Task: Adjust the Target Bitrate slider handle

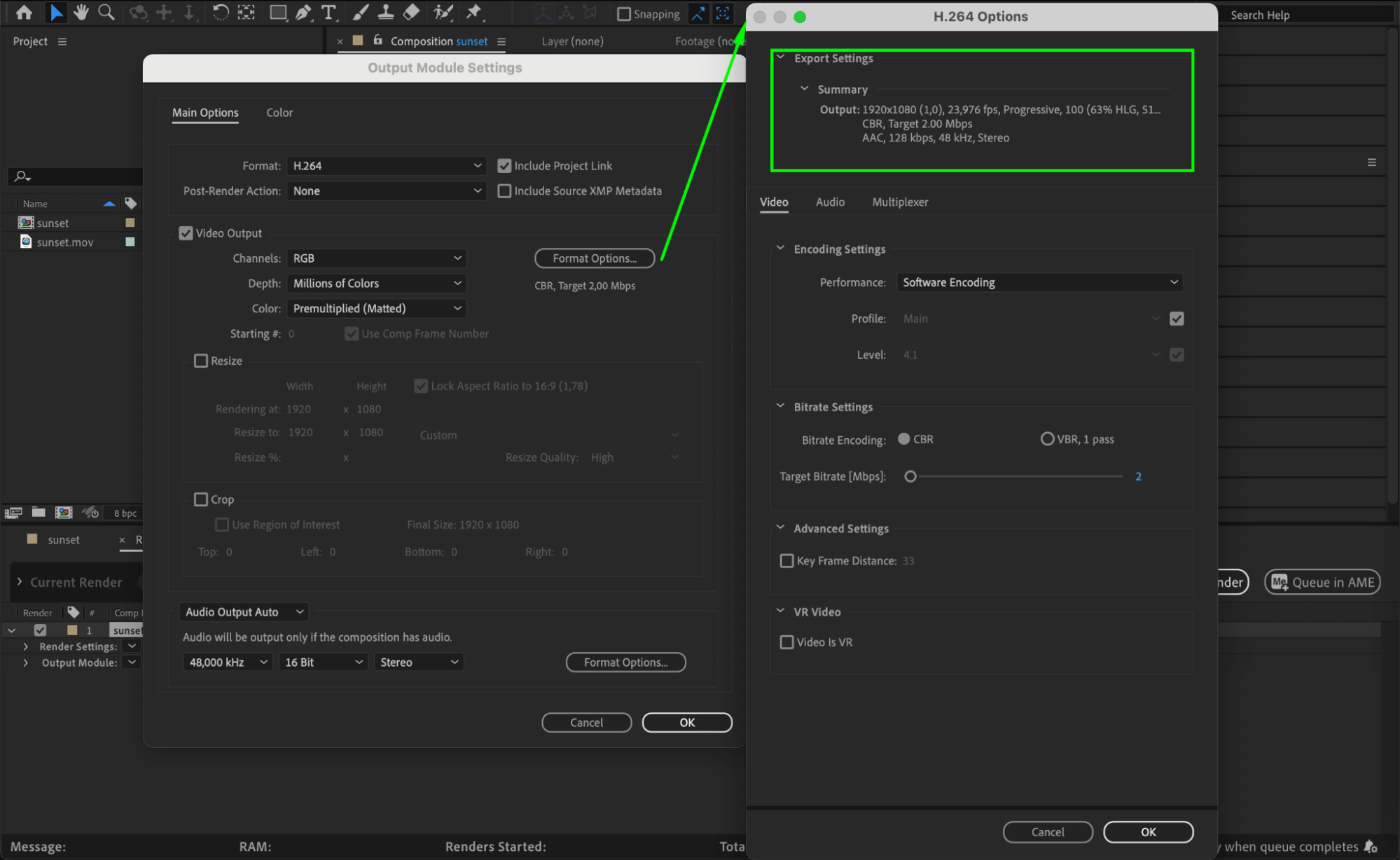Action: pyautogui.click(x=910, y=477)
